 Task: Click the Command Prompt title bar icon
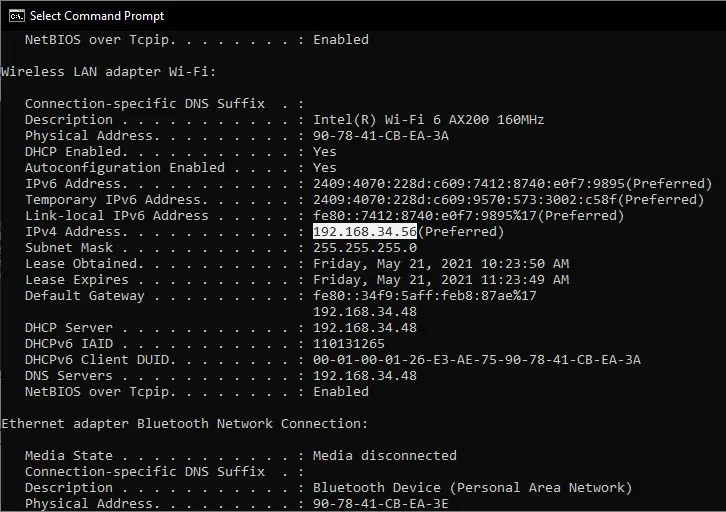click(15, 15)
